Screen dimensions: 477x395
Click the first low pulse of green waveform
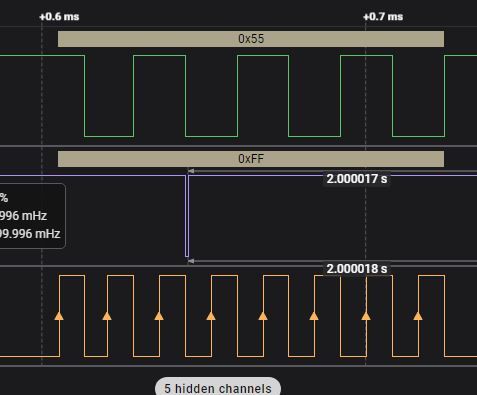[x=109, y=96]
